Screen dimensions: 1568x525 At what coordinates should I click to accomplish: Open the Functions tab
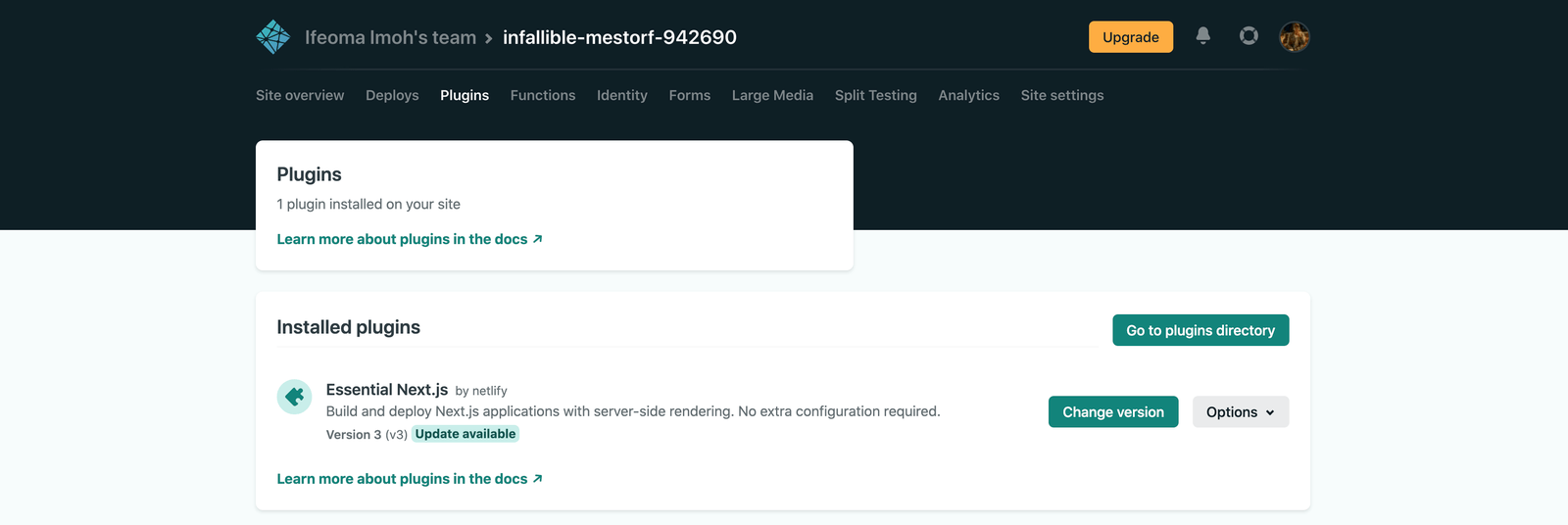(543, 95)
